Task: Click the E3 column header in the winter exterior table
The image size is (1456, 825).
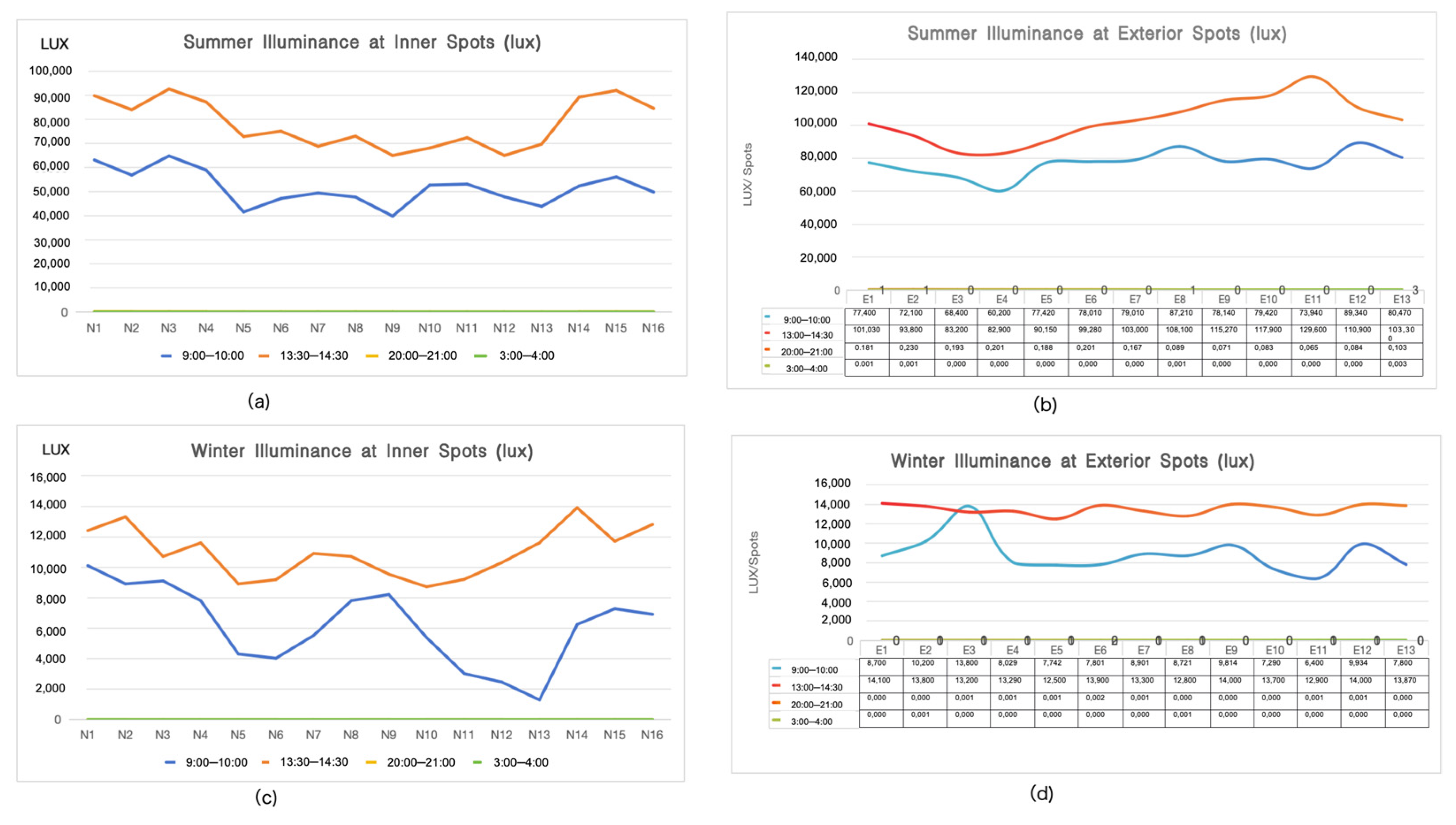Action: (x=968, y=650)
